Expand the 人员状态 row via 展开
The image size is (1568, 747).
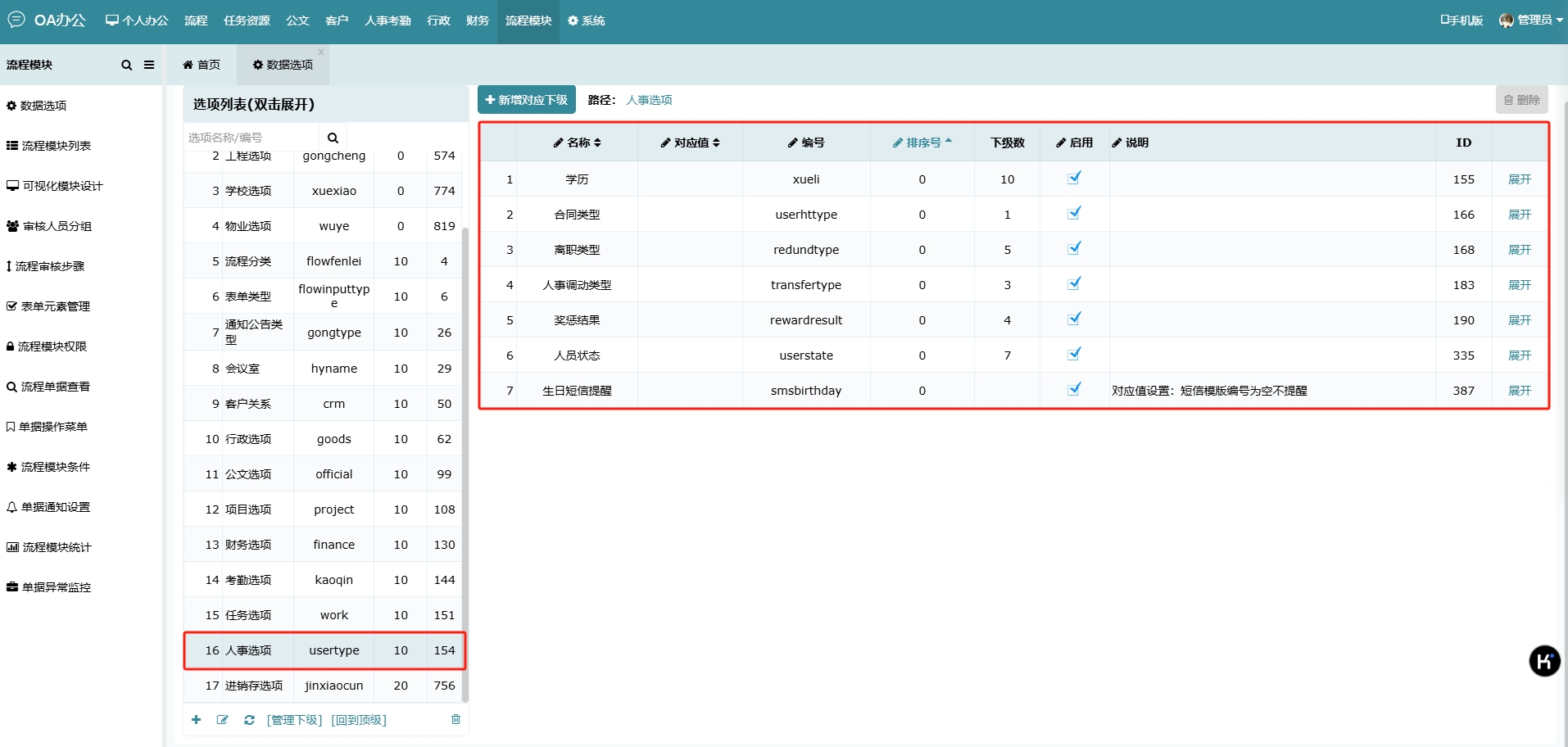point(1520,355)
